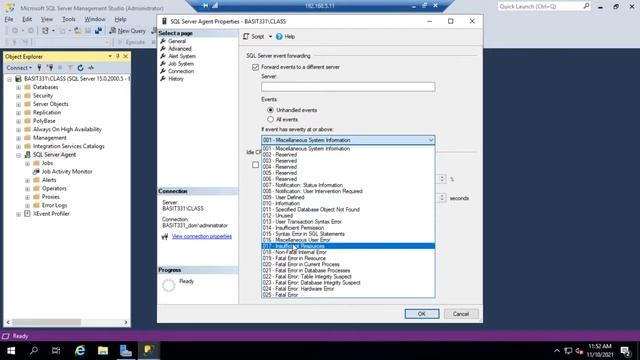Select the General page wrench icon
Viewport: 640px width, 360px height.
pyautogui.click(x=163, y=41)
